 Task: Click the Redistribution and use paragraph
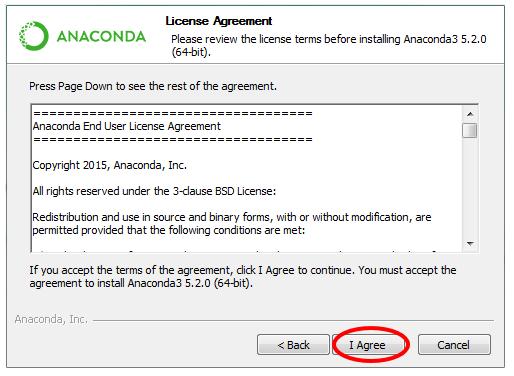coord(232,224)
